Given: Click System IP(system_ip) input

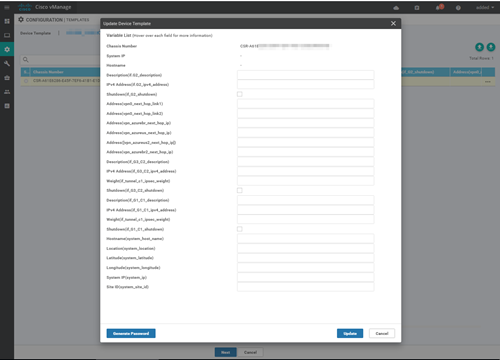Looking at the screenshot, I should coord(306,277).
